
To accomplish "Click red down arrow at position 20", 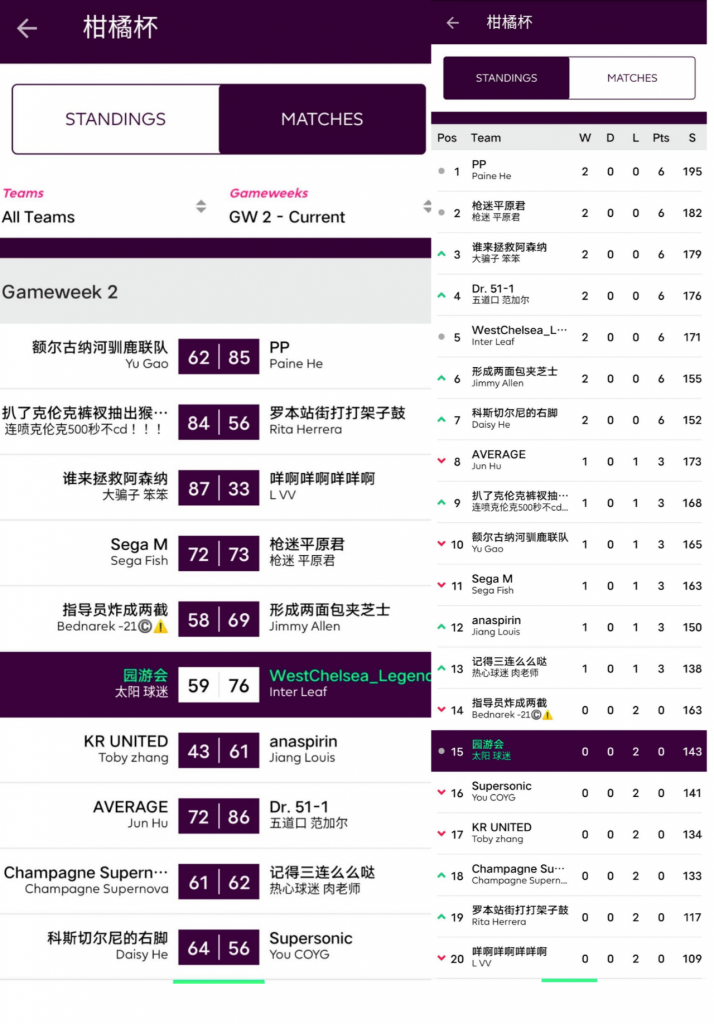I will click(442, 958).
